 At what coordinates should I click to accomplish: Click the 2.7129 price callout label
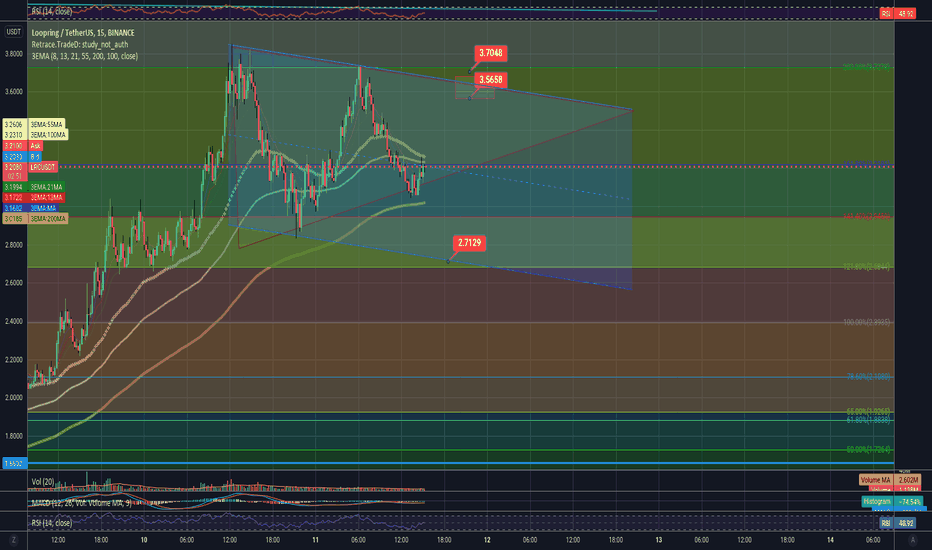click(x=469, y=243)
